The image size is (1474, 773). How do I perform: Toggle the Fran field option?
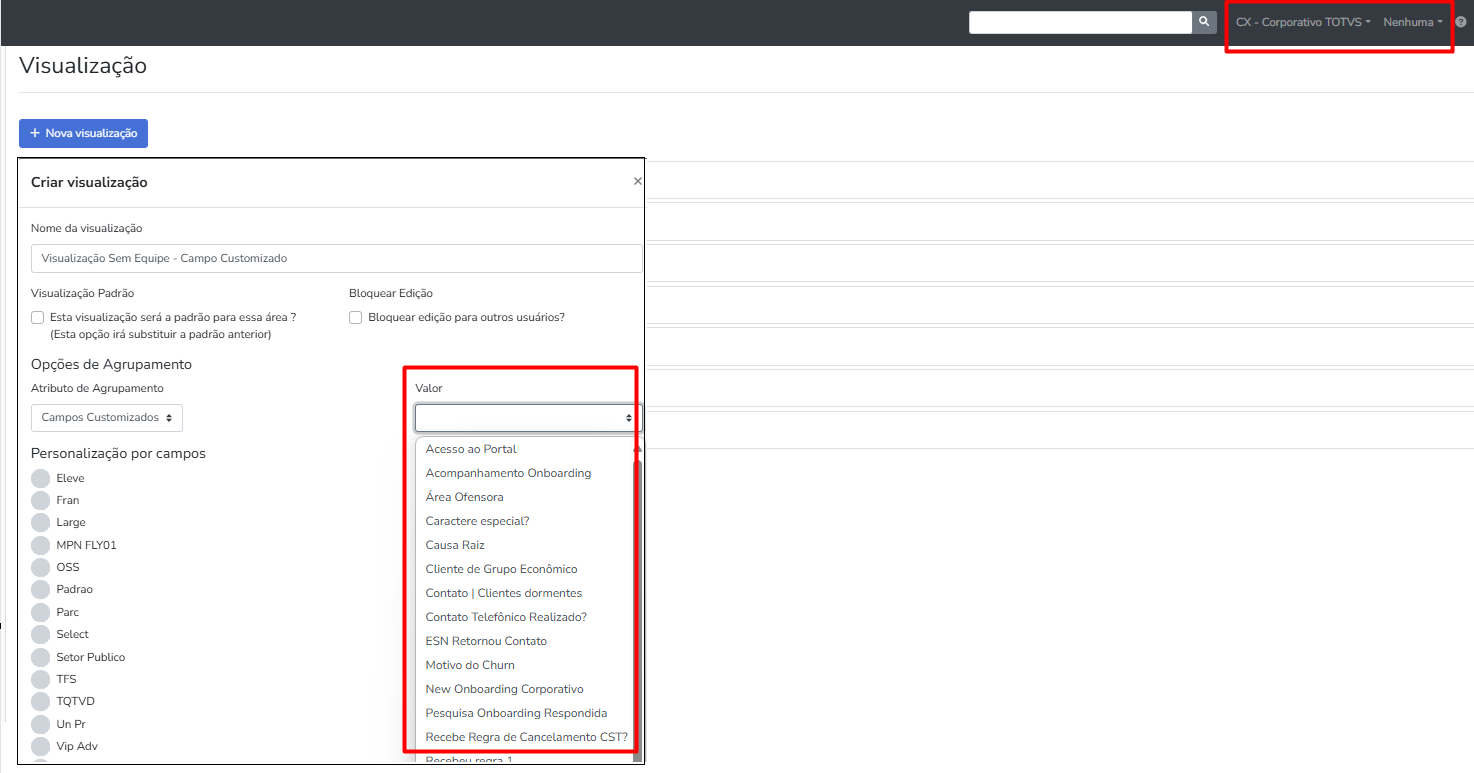pos(40,500)
